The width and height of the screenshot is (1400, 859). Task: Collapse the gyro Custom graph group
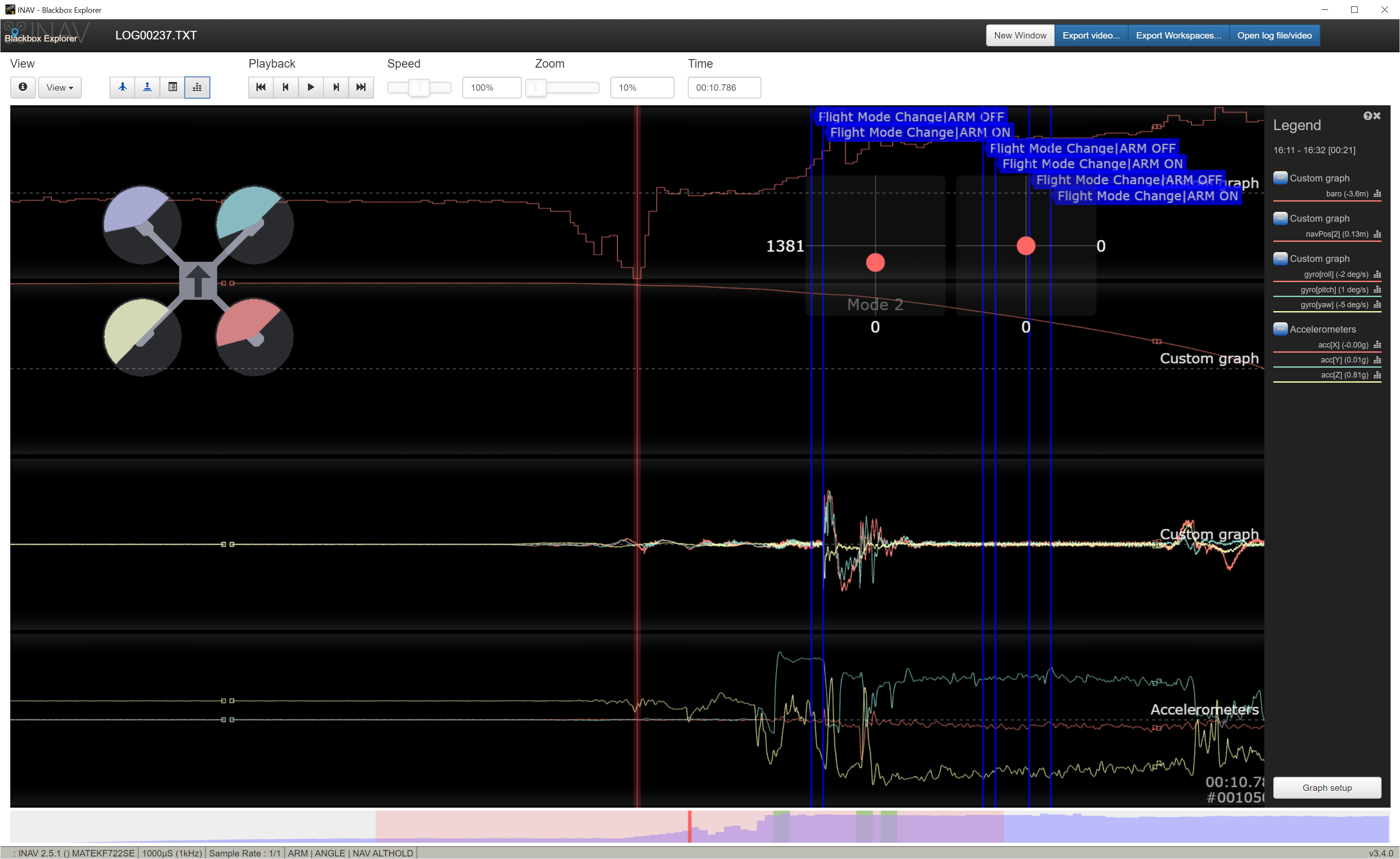click(1280, 259)
